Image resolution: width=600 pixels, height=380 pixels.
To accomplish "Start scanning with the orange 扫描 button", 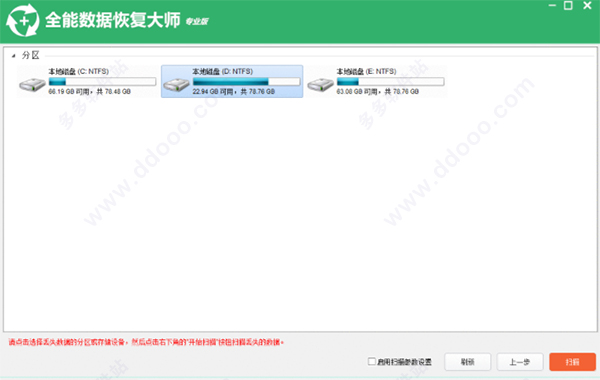I will 572,362.
